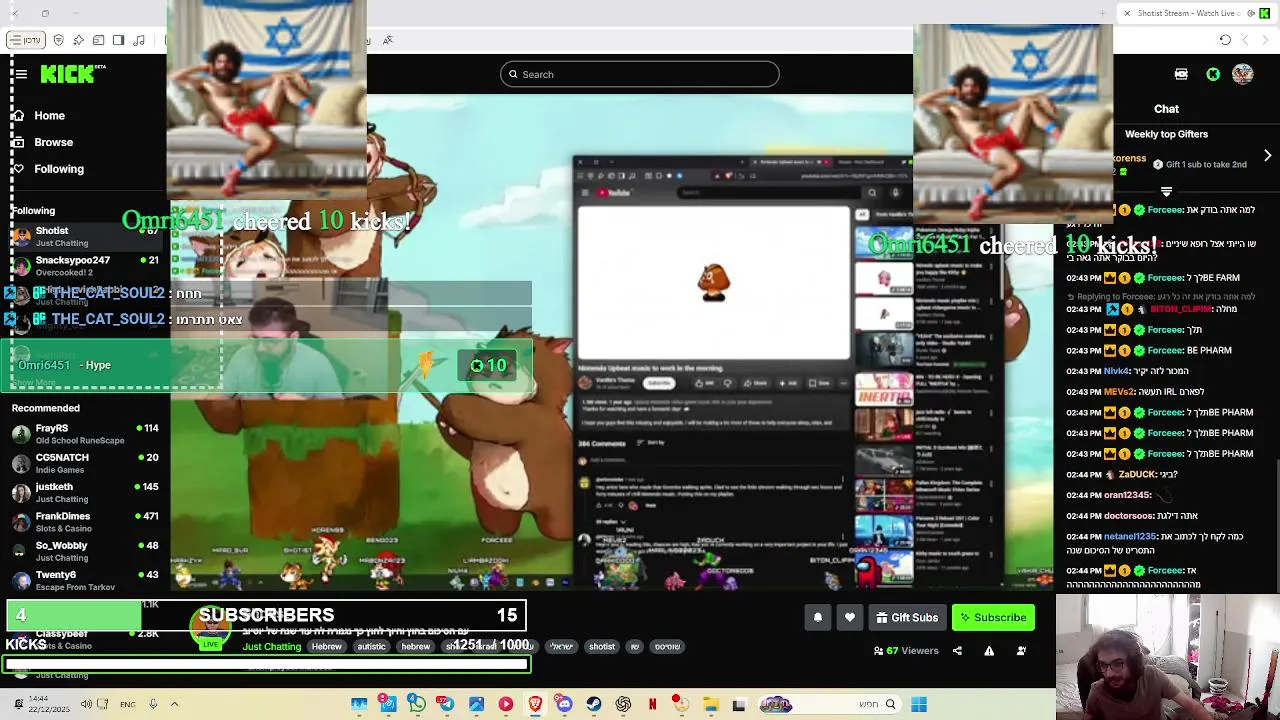
Task: Click Gift 1 sub to take 2nd
Action: (x=1199, y=164)
